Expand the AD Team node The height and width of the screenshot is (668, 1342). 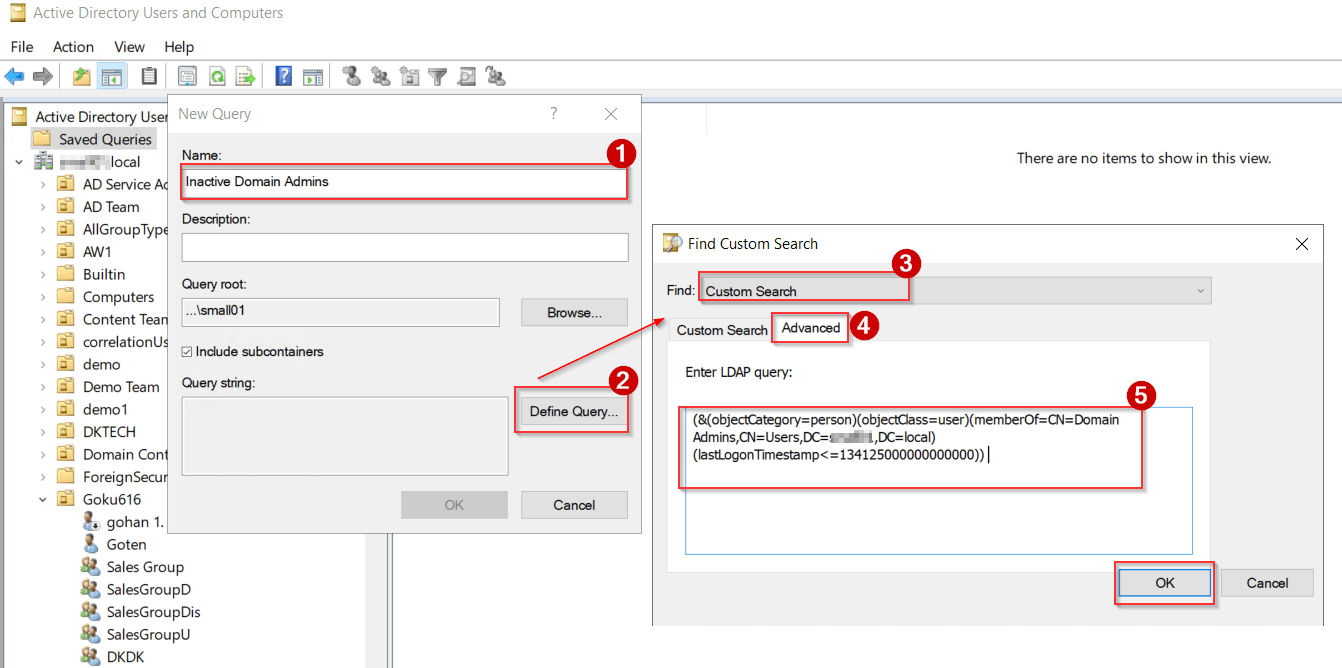(x=43, y=207)
